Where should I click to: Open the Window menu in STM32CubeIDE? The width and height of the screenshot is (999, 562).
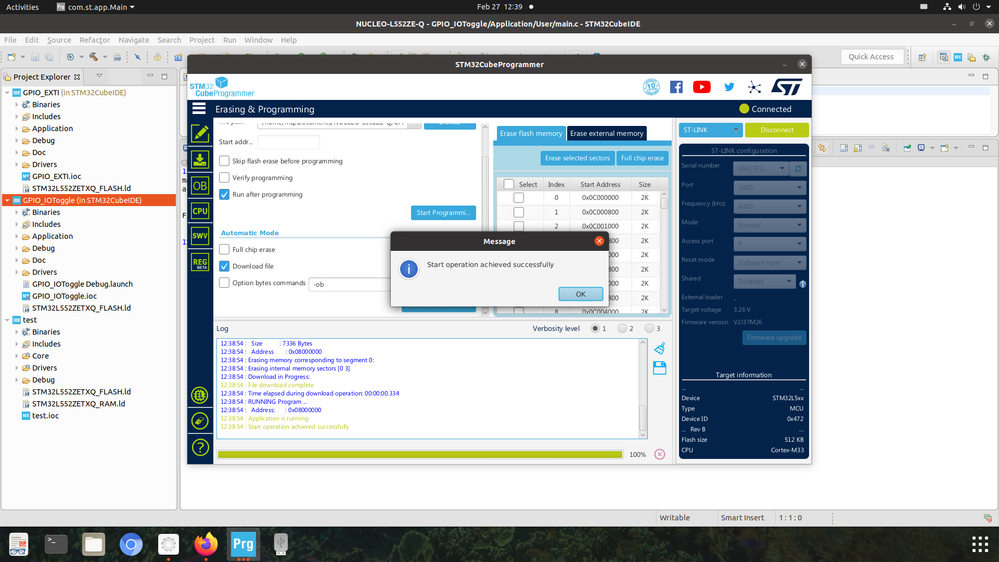click(258, 40)
